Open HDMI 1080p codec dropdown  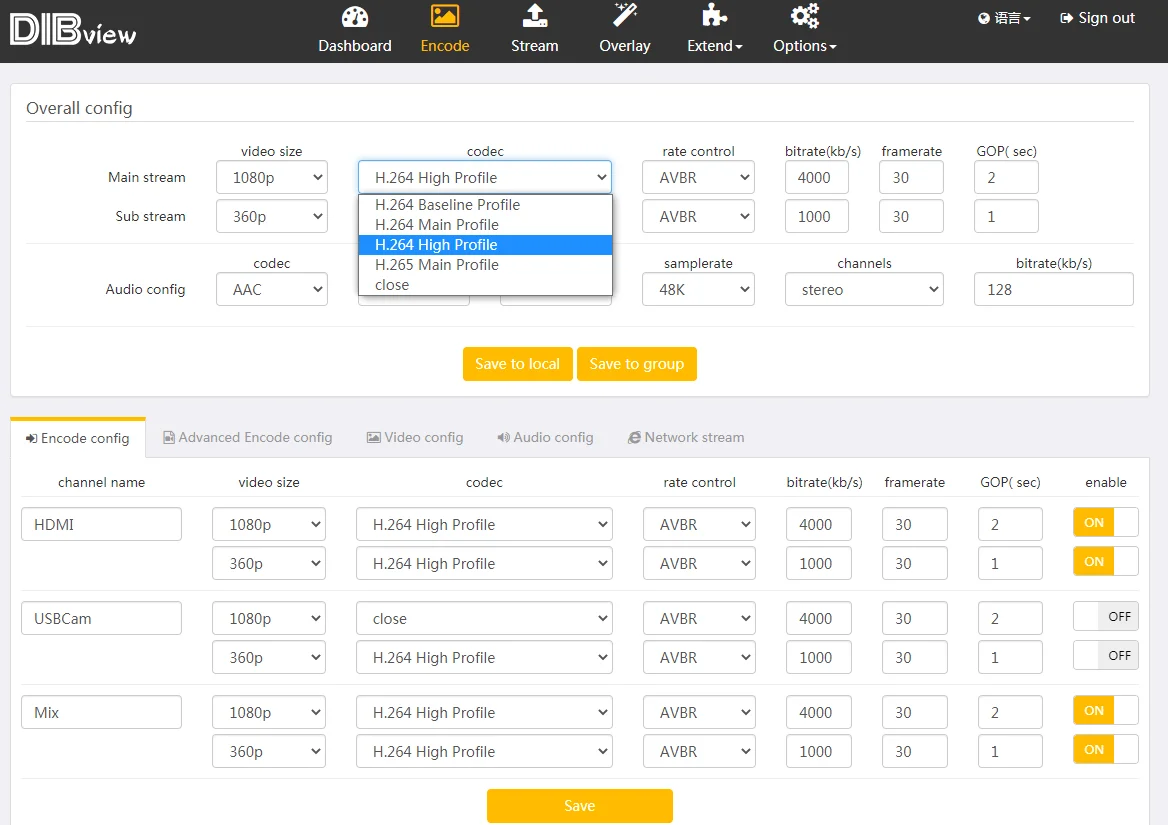484,525
